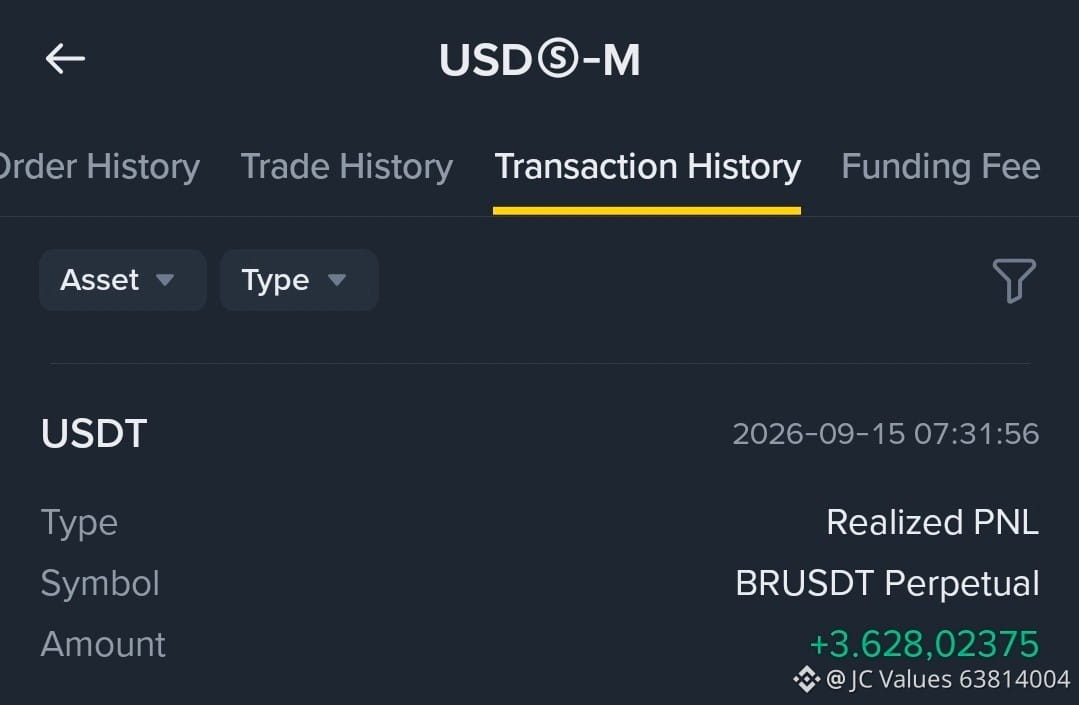Expand the Type dropdown arrow
The image size is (1079, 705).
(336, 280)
